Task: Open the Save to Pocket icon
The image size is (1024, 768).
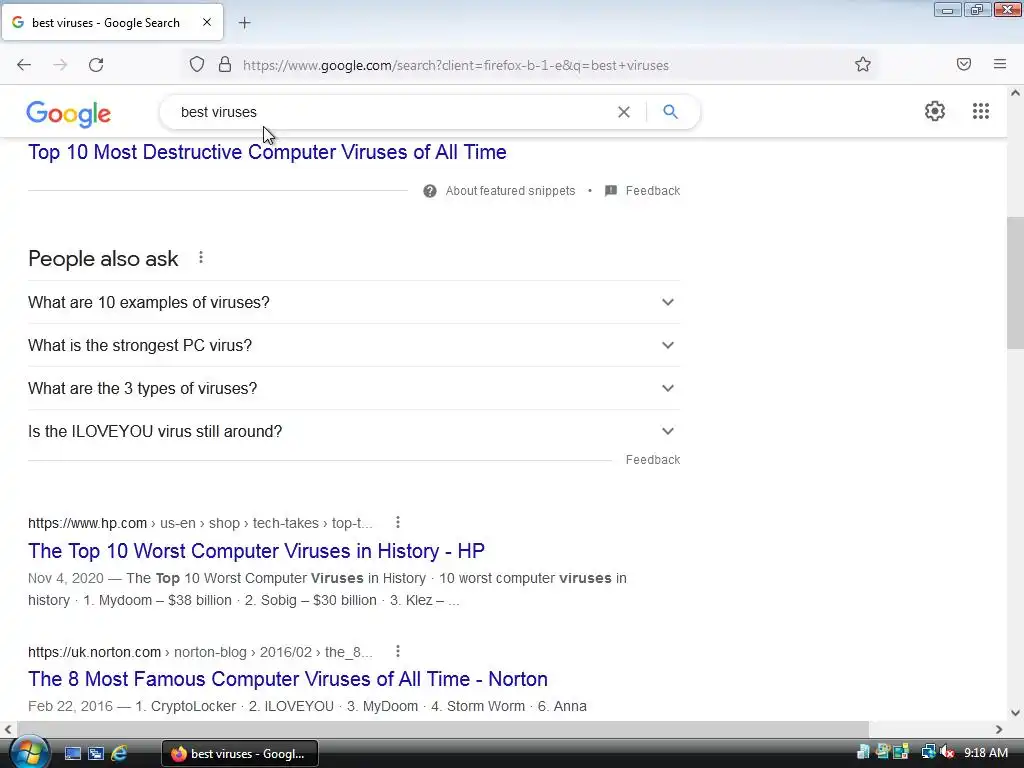Action: tap(964, 64)
